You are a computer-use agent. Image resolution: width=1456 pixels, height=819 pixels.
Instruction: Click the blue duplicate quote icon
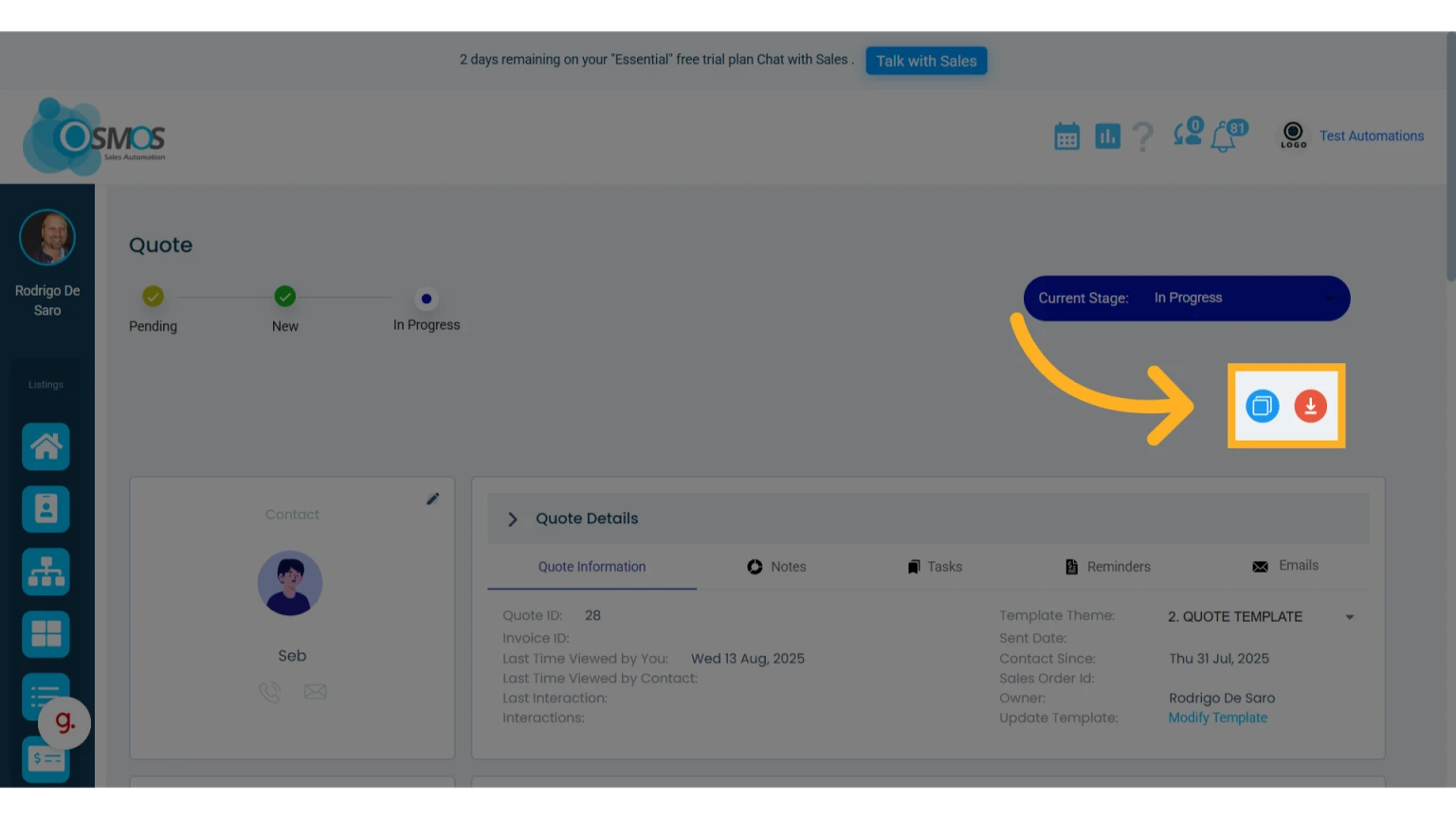1262,406
